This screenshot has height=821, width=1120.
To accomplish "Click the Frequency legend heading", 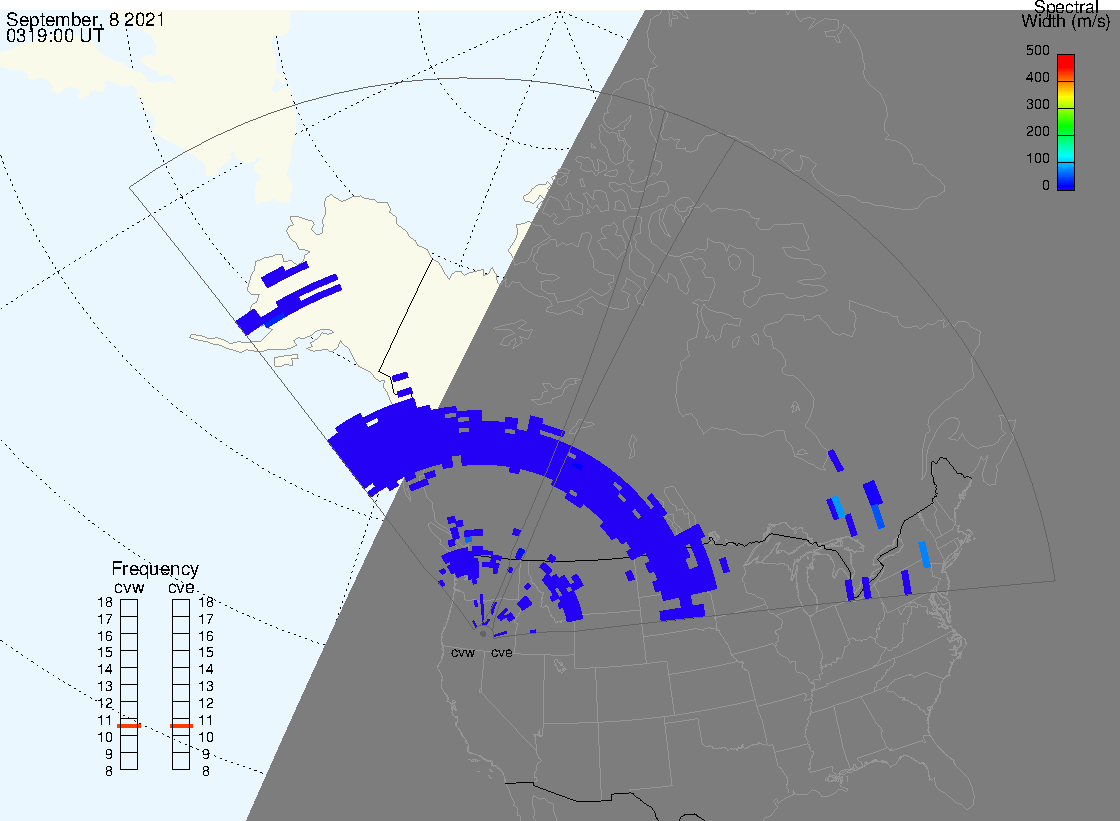I will click(155, 569).
